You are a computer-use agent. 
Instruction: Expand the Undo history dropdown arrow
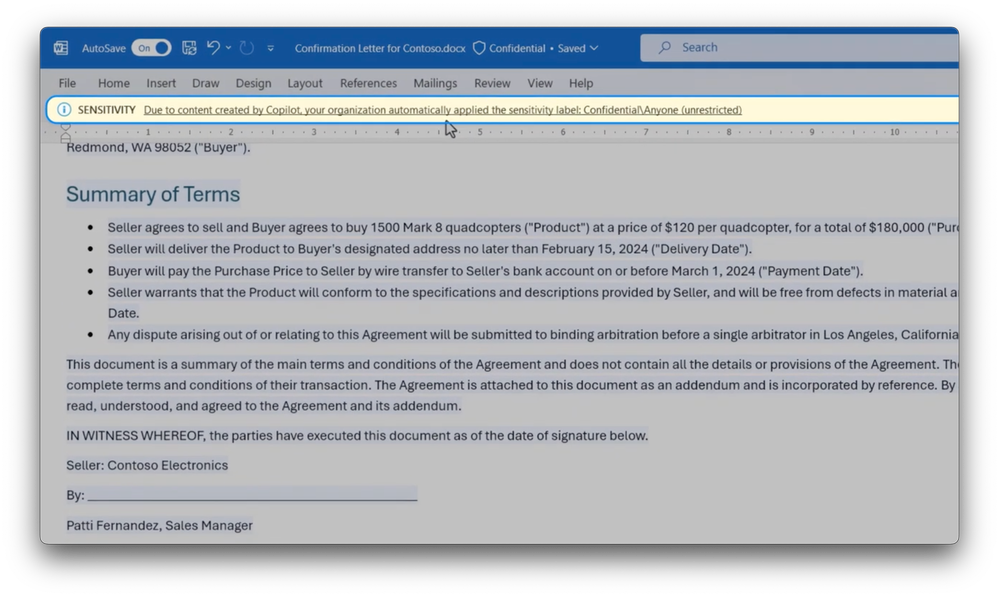click(x=228, y=48)
